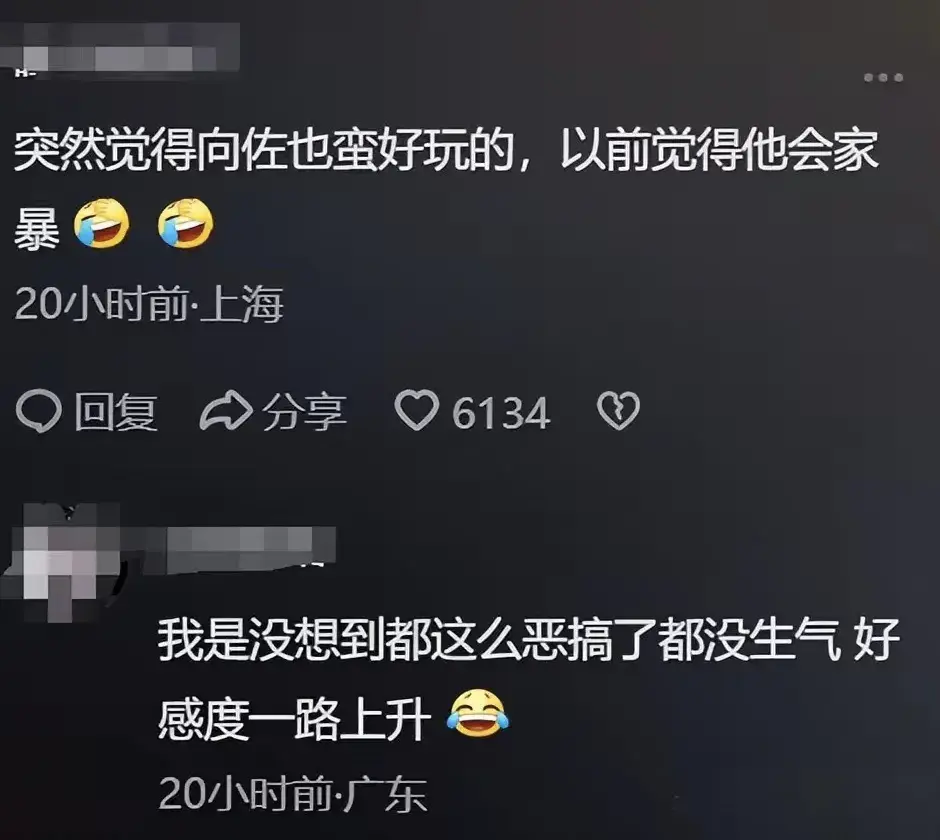This screenshot has width=940, height=840.
Task: Select the reply line starting 我是没想到
Action: coord(529,640)
